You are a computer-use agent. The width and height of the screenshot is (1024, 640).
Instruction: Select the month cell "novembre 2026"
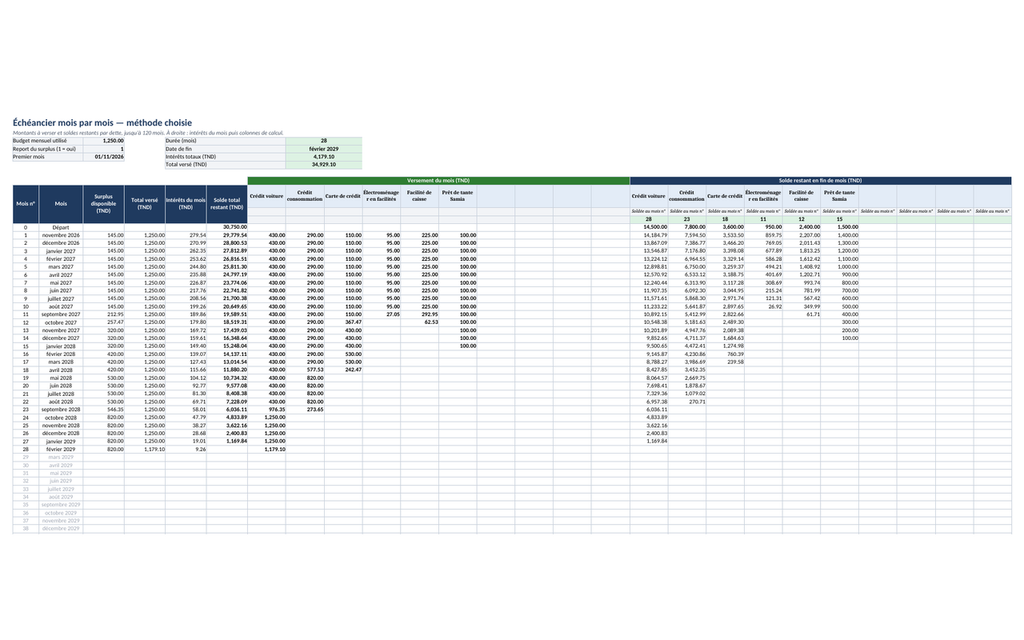coord(61,235)
